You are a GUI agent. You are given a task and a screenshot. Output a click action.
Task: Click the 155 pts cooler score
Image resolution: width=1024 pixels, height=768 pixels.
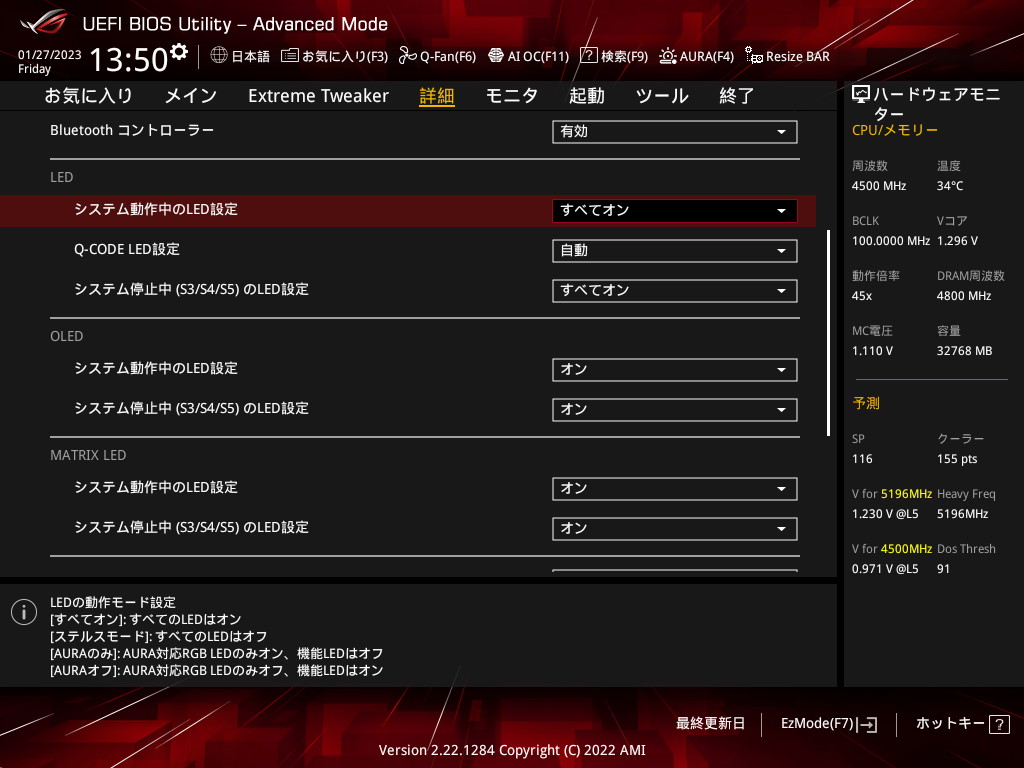click(957, 459)
